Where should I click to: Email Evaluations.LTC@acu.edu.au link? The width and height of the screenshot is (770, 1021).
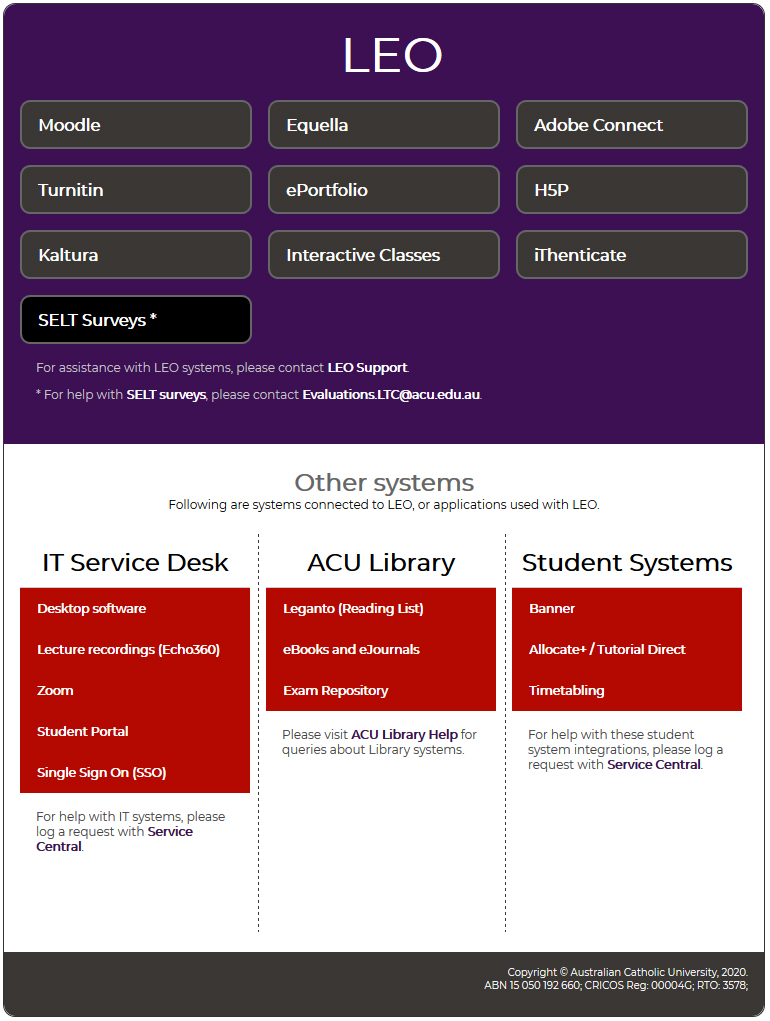[391, 395]
